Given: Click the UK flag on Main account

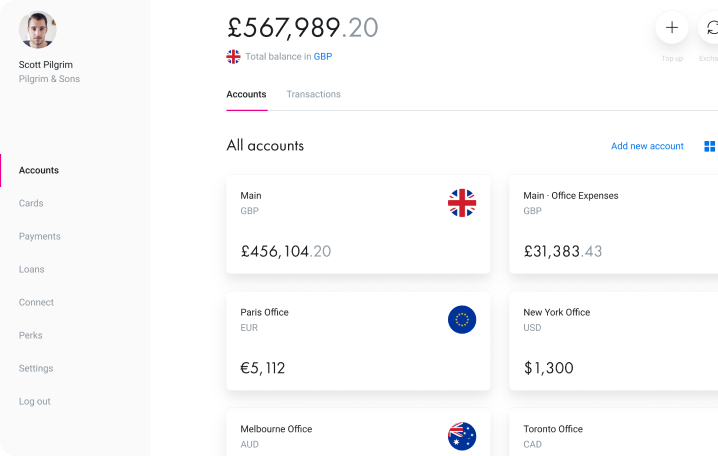Looking at the screenshot, I should point(462,203).
